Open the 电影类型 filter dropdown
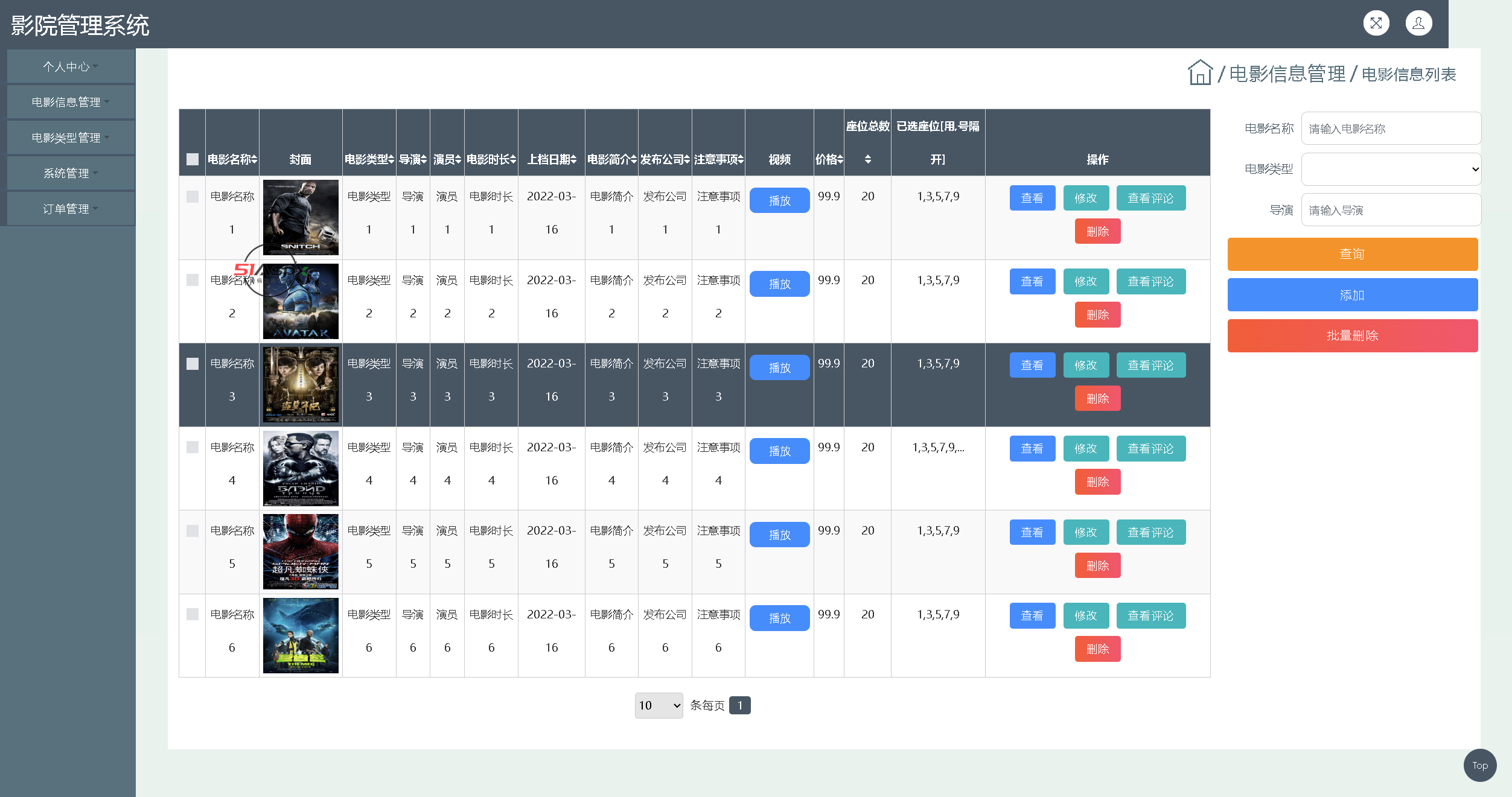Image resolution: width=1512 pixels, height=797 pixels. point(1391,170)
